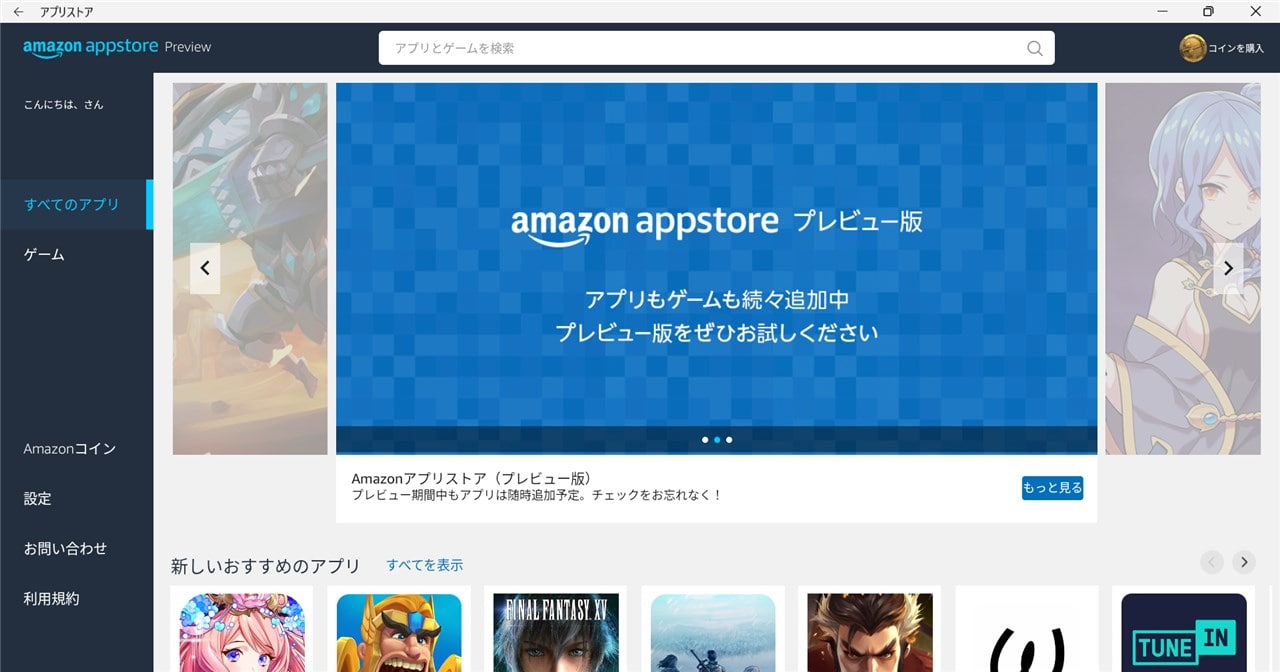Open the Amazon coin purchase icon
Screen dimensions: 1280x672
click(x=1192, y=48)
